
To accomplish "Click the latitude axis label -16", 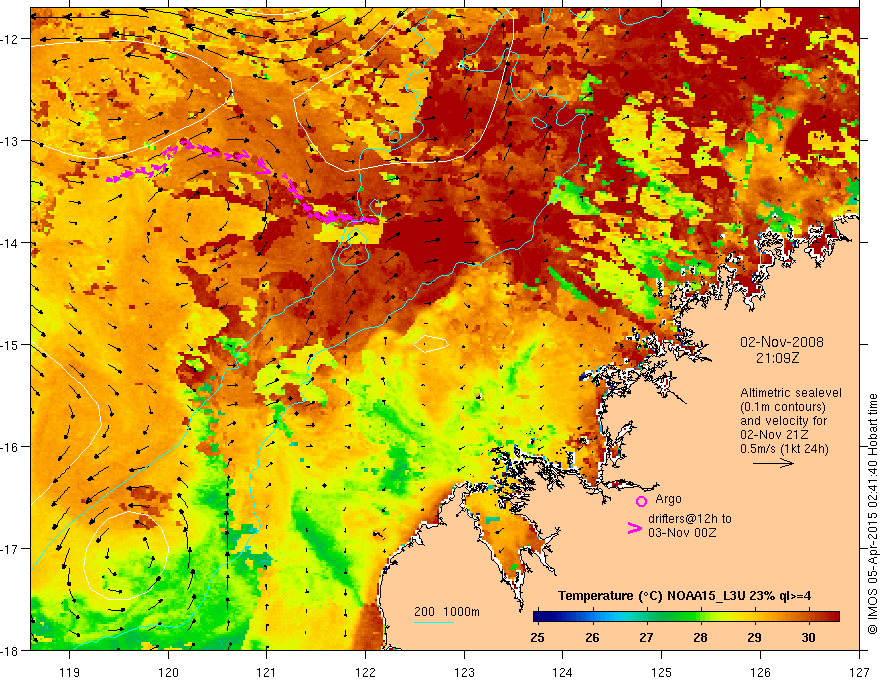I will coord(11,447).
